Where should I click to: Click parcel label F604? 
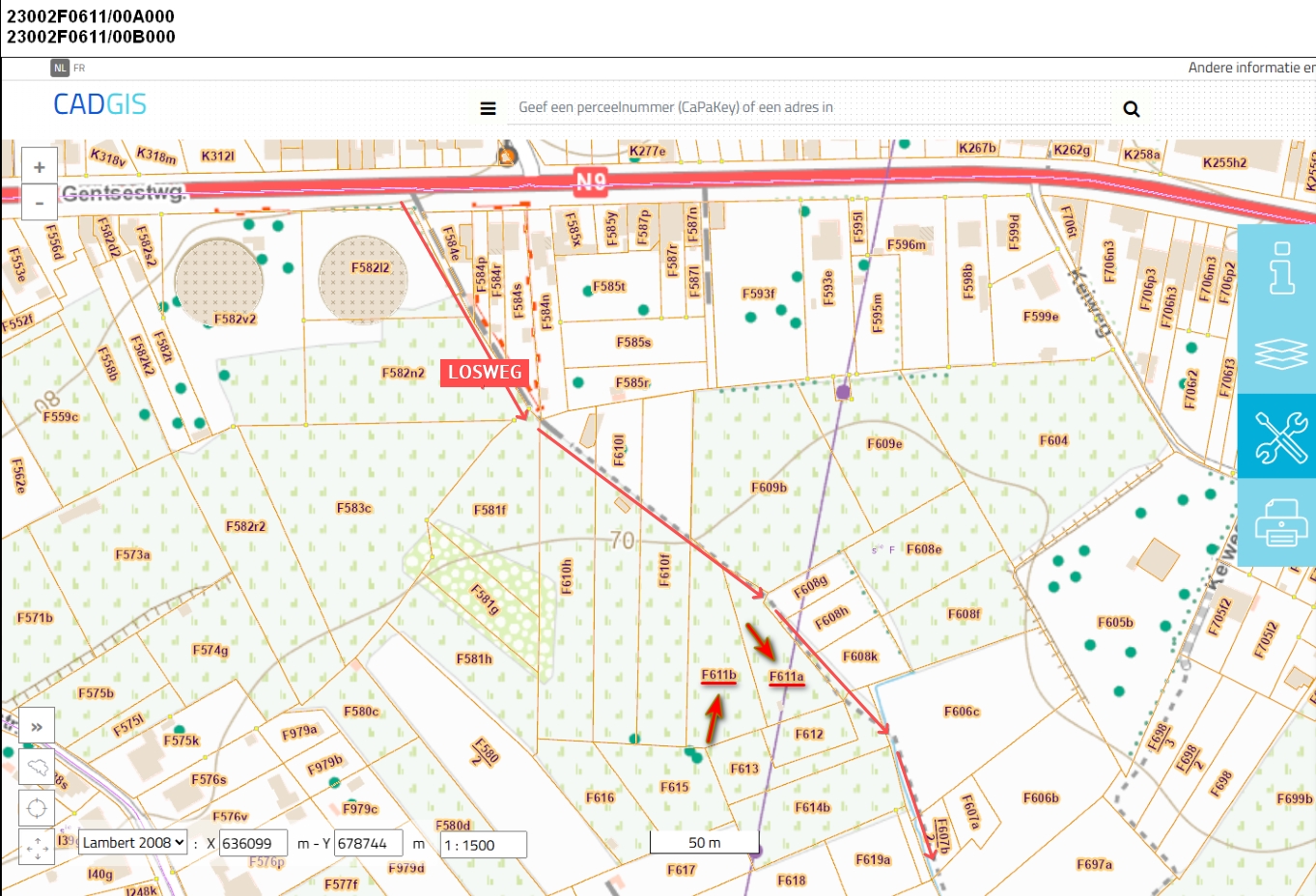tap(1053, 440)
